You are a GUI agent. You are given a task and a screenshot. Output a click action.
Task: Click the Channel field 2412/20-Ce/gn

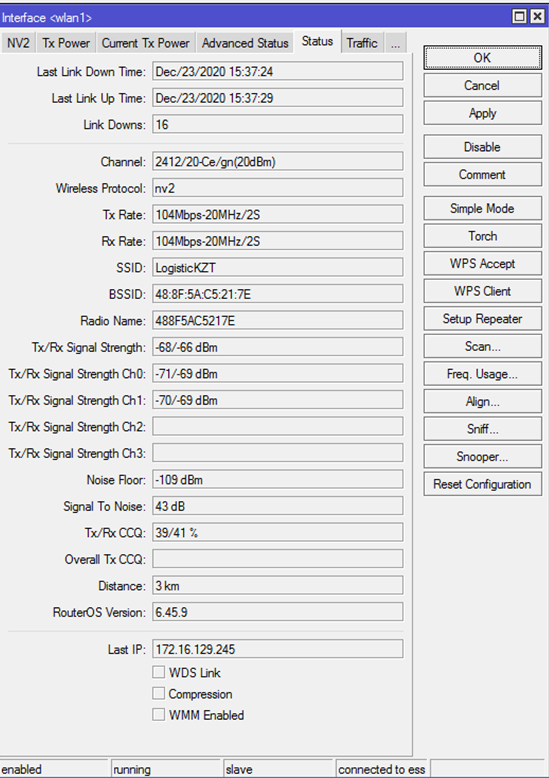click(277, 162)
